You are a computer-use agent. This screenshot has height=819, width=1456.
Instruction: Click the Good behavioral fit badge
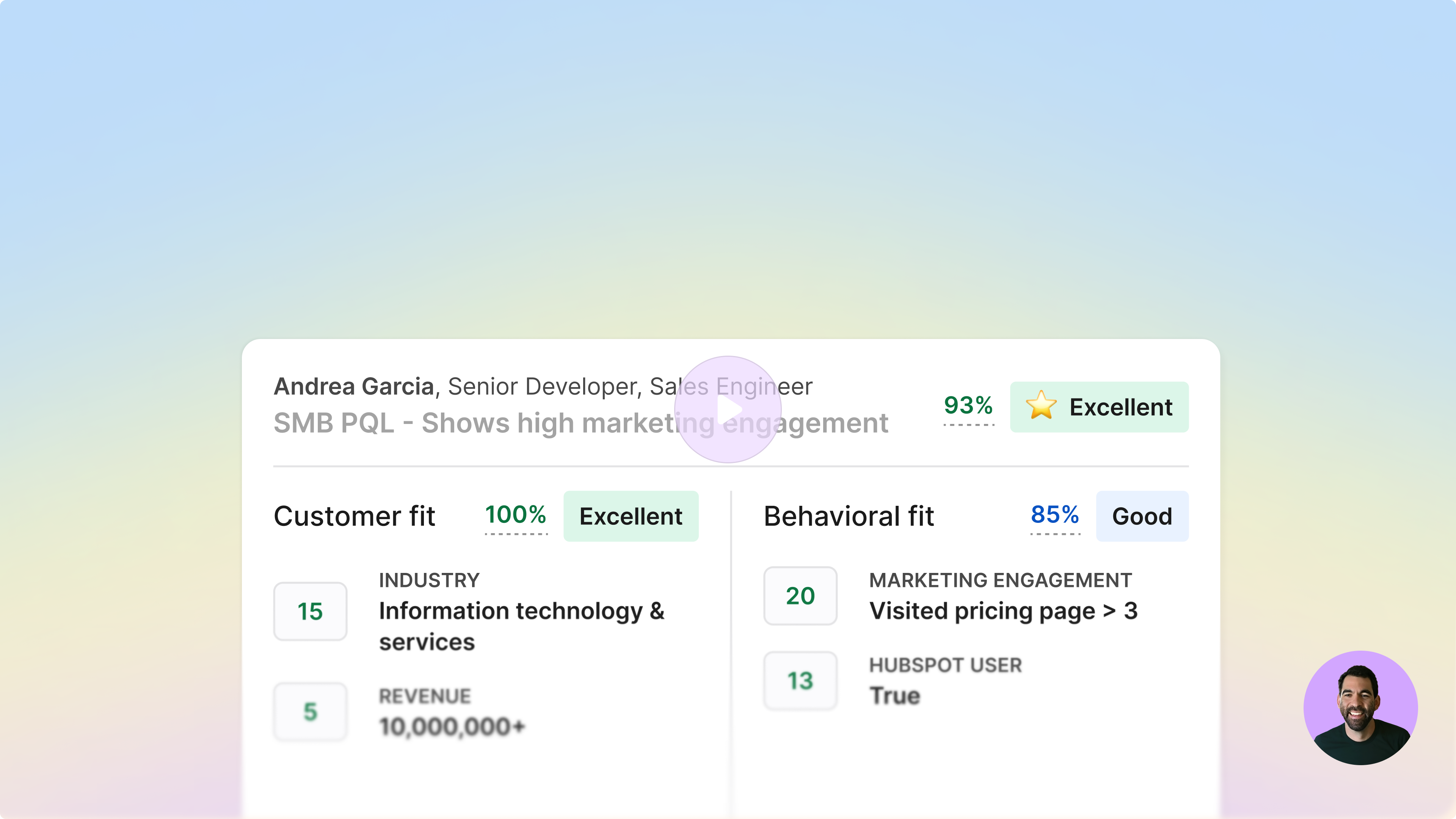(1142, 516)
